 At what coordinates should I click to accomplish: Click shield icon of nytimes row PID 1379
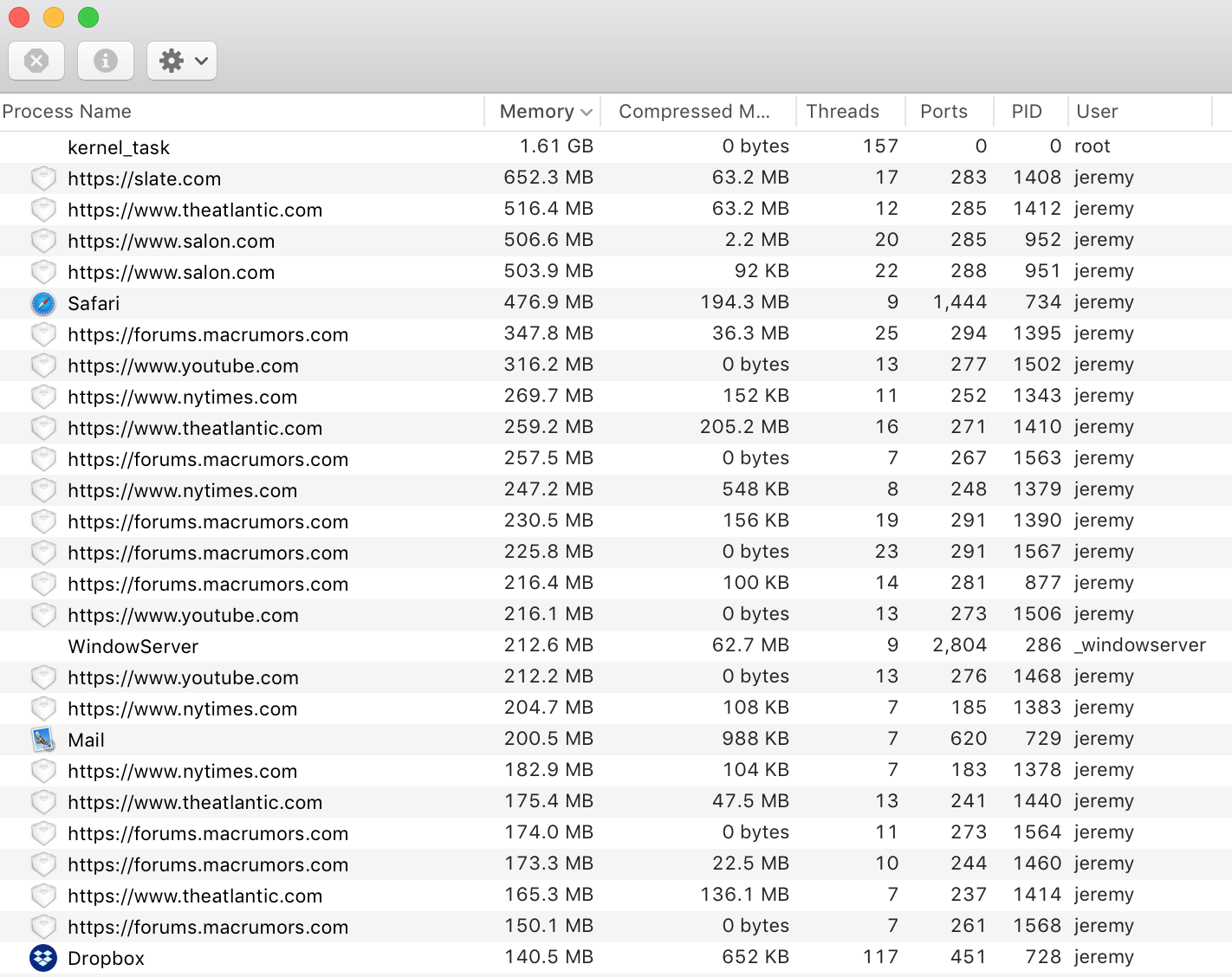coord(43,490)
